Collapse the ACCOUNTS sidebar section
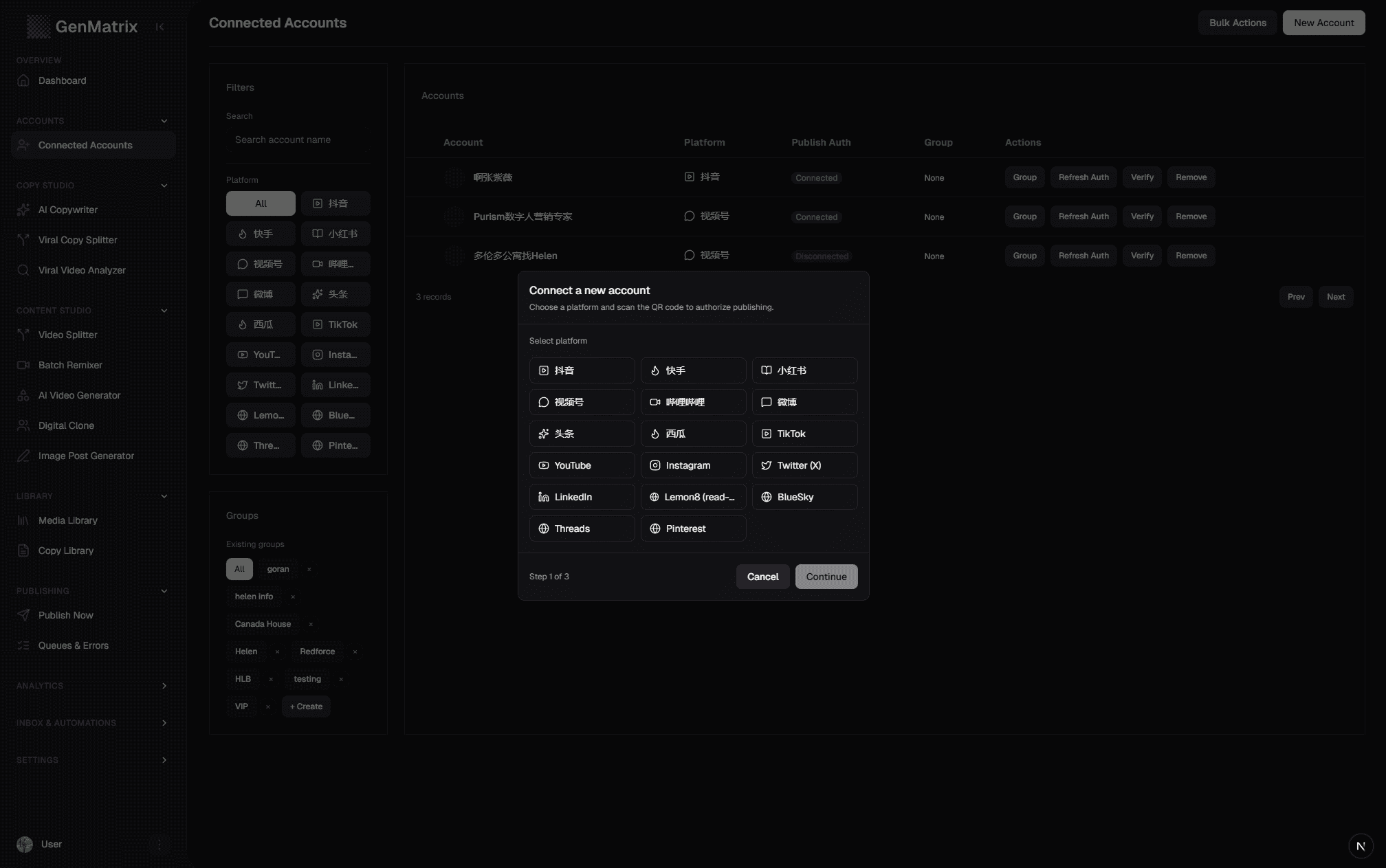Screen dimensions: 1386x868 coord(164,120)
